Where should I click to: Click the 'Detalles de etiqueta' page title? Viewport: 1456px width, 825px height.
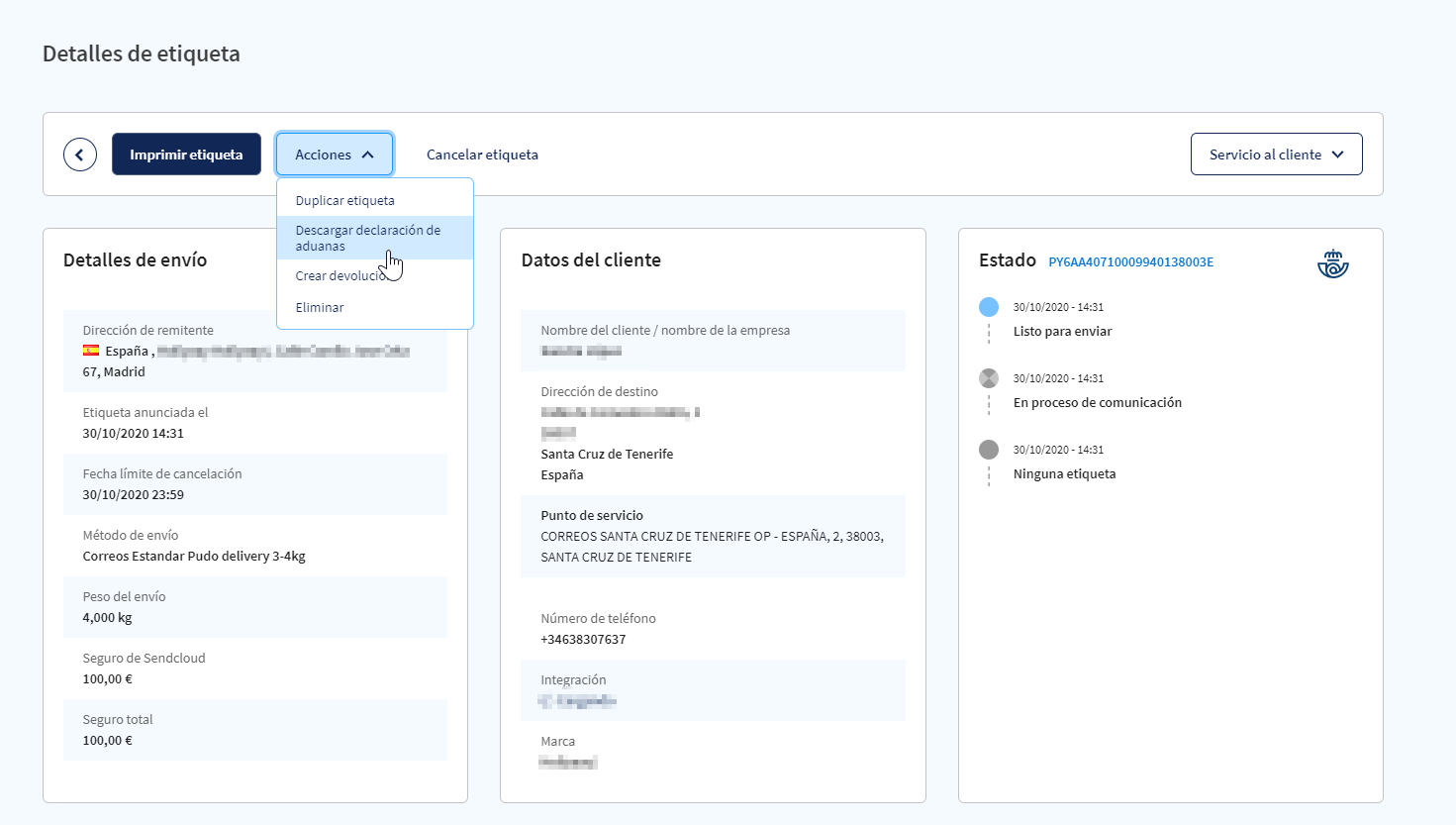[142, 53]
